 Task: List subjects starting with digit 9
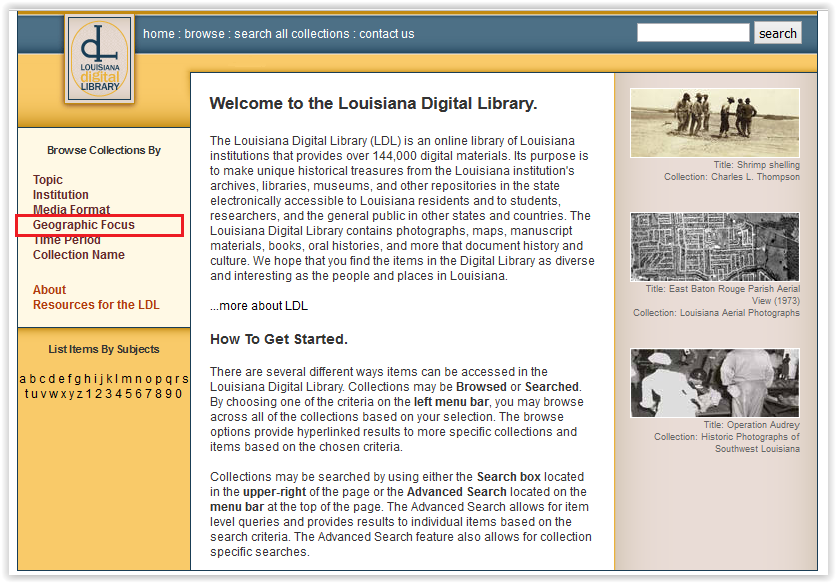coord(169,394)
